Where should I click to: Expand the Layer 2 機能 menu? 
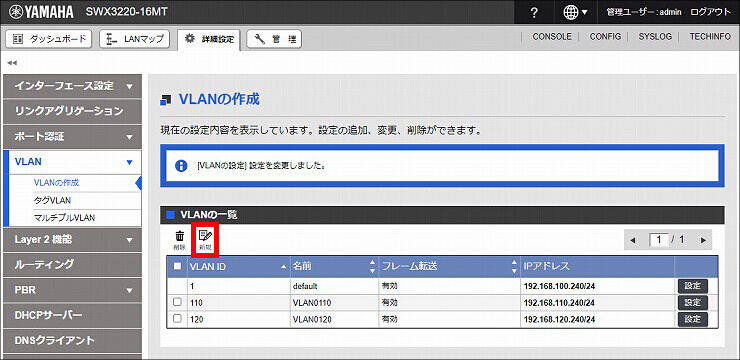pyautogui.click(x=72, y=240)
